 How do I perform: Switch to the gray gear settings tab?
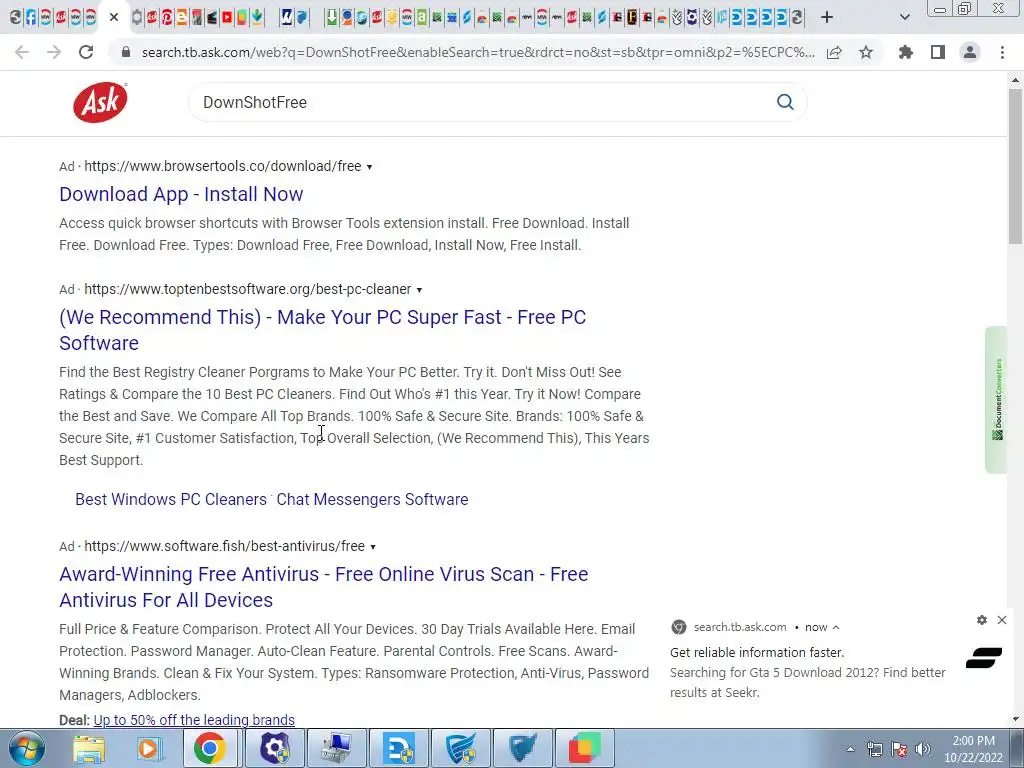pos(136,17)
